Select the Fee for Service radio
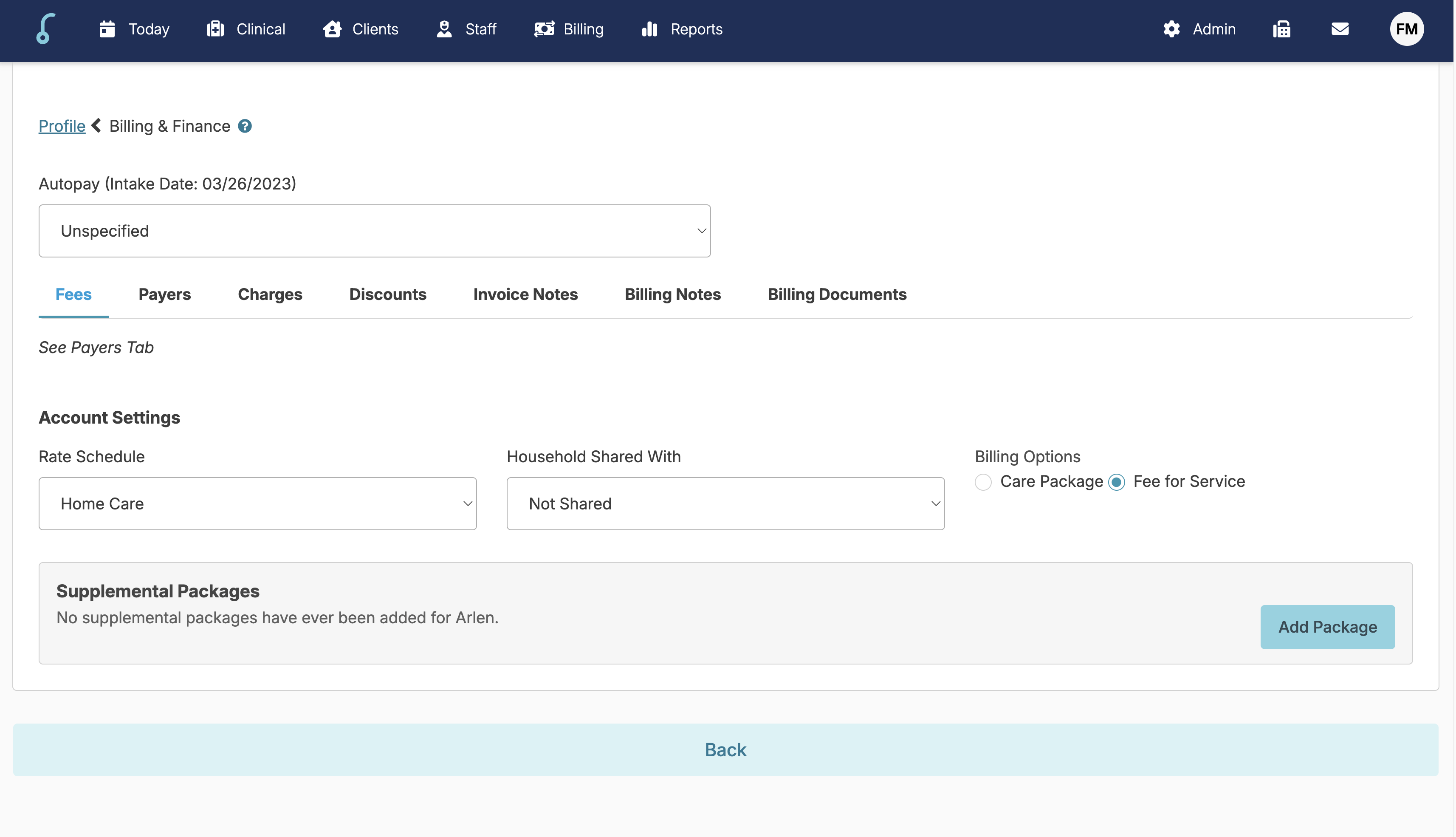 point(1116,482)
